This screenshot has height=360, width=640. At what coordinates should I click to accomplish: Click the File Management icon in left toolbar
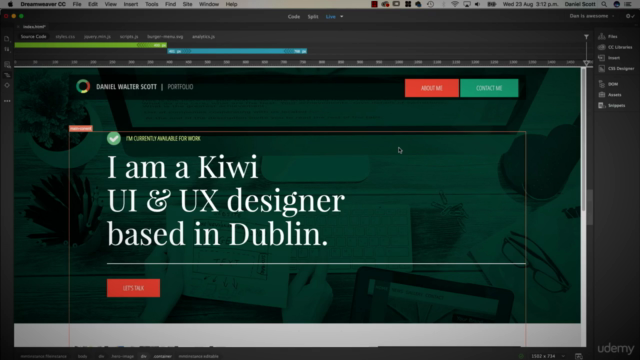point(7,49)
